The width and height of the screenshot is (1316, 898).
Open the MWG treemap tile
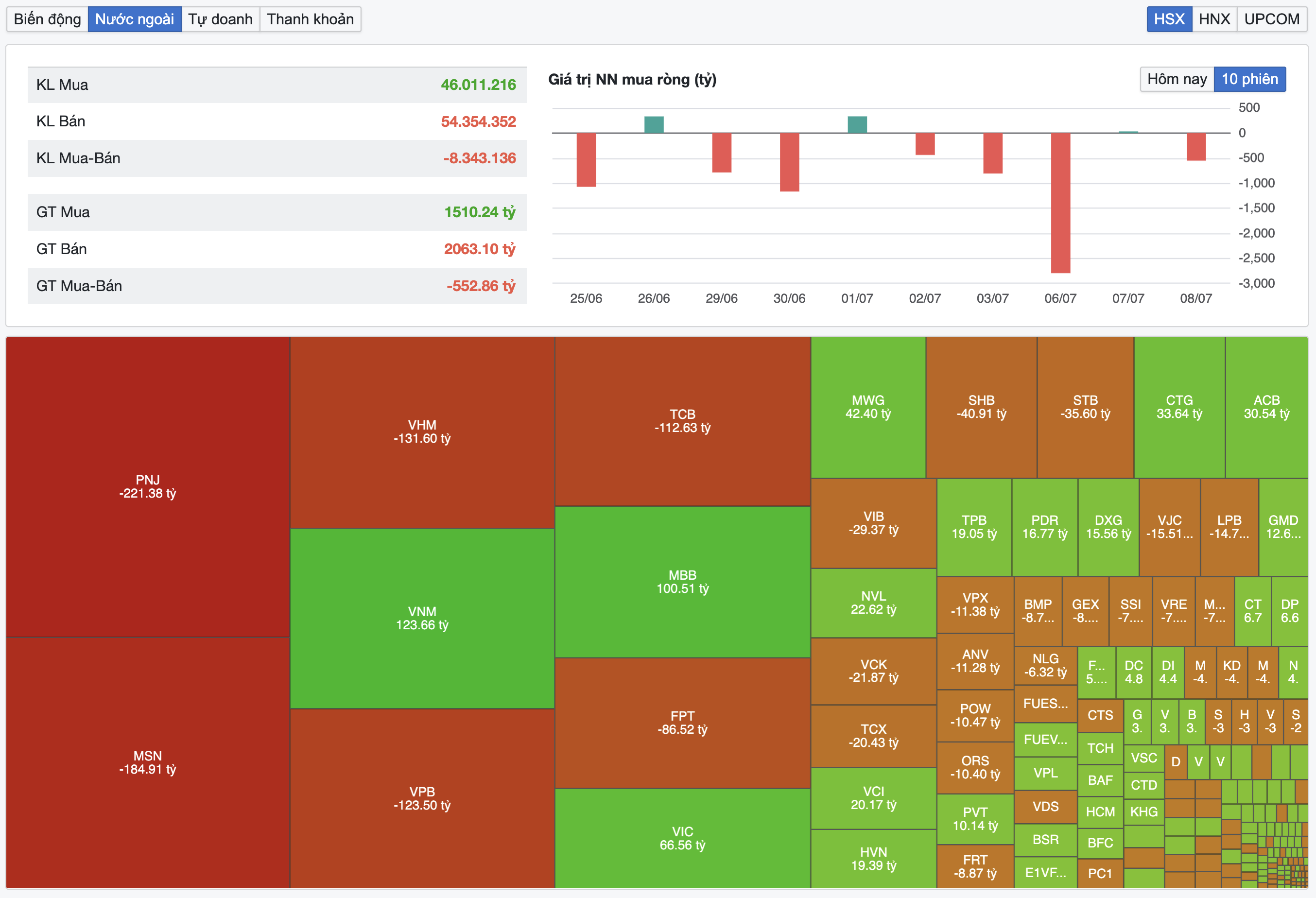pyautogui.click(x=868, y=407)
